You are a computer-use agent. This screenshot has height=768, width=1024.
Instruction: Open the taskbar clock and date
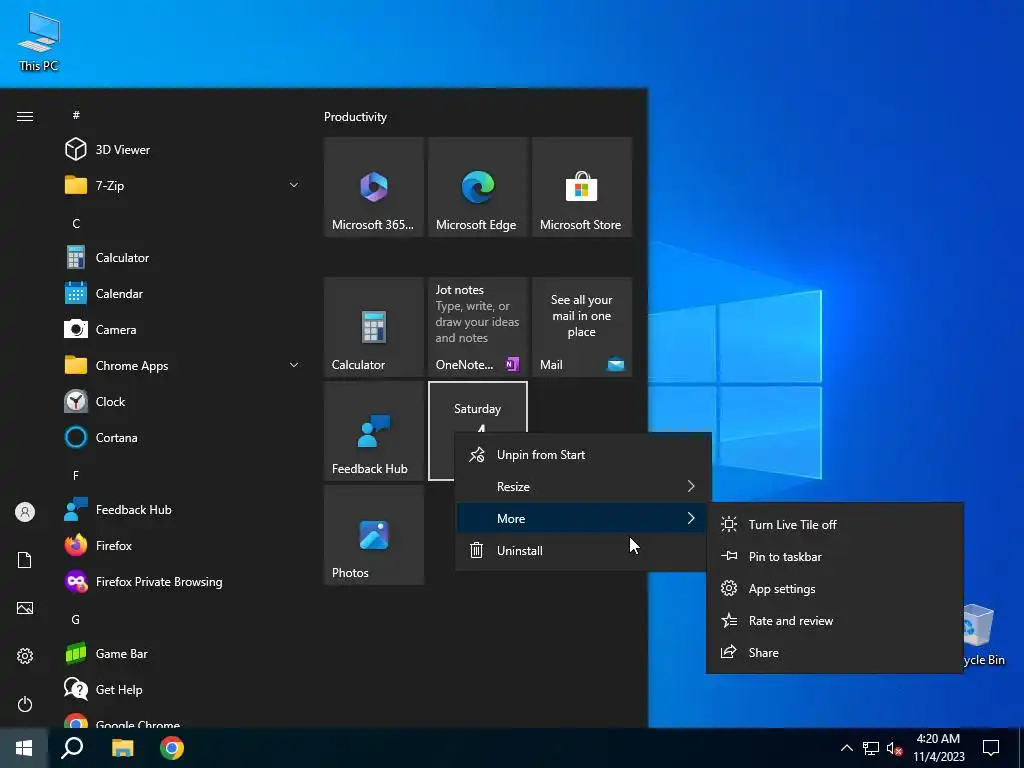(938, 748)
